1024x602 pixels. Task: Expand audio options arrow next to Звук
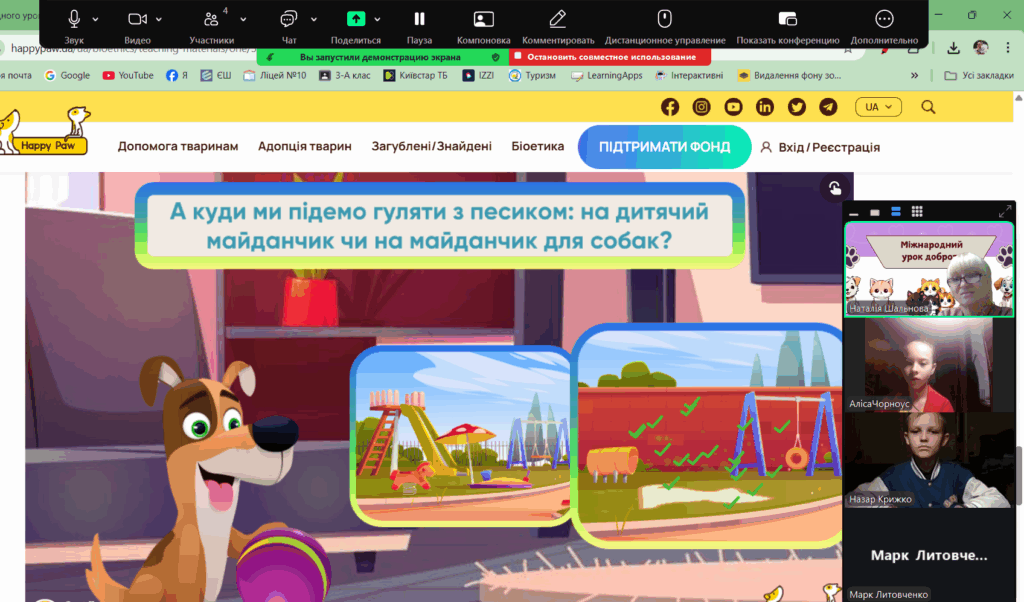[x=96, y=19]
